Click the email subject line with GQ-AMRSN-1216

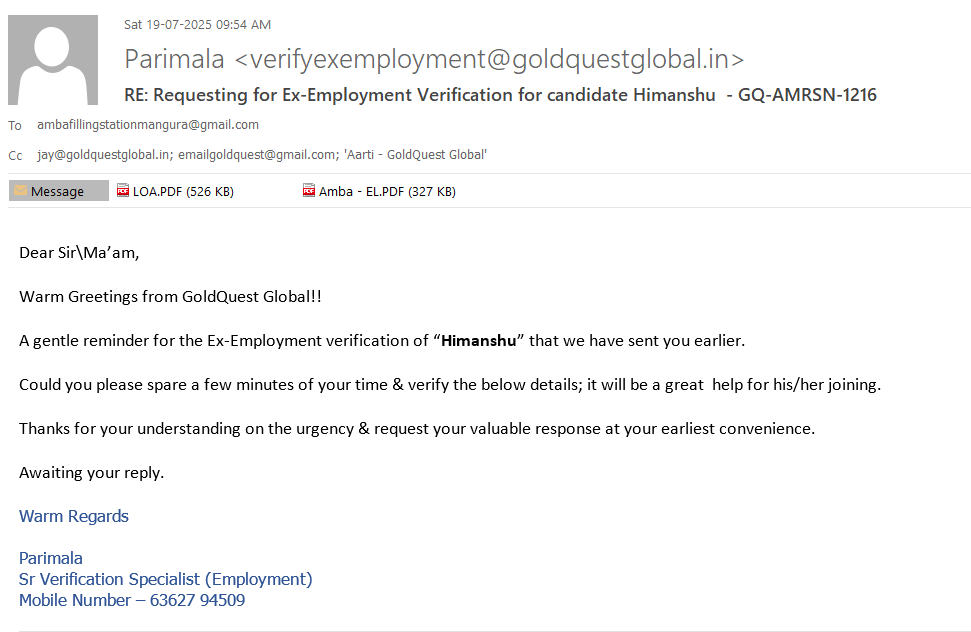(500, 96)
